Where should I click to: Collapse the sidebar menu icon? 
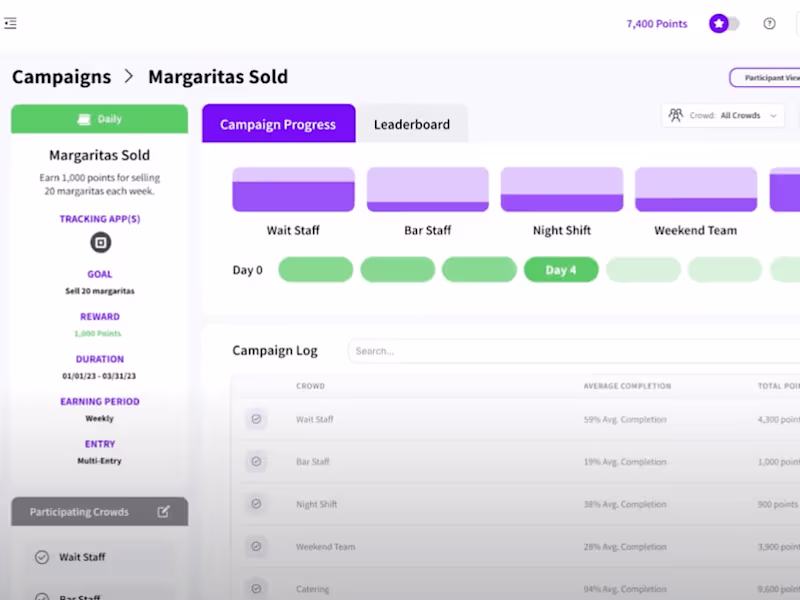coord(10,23)
